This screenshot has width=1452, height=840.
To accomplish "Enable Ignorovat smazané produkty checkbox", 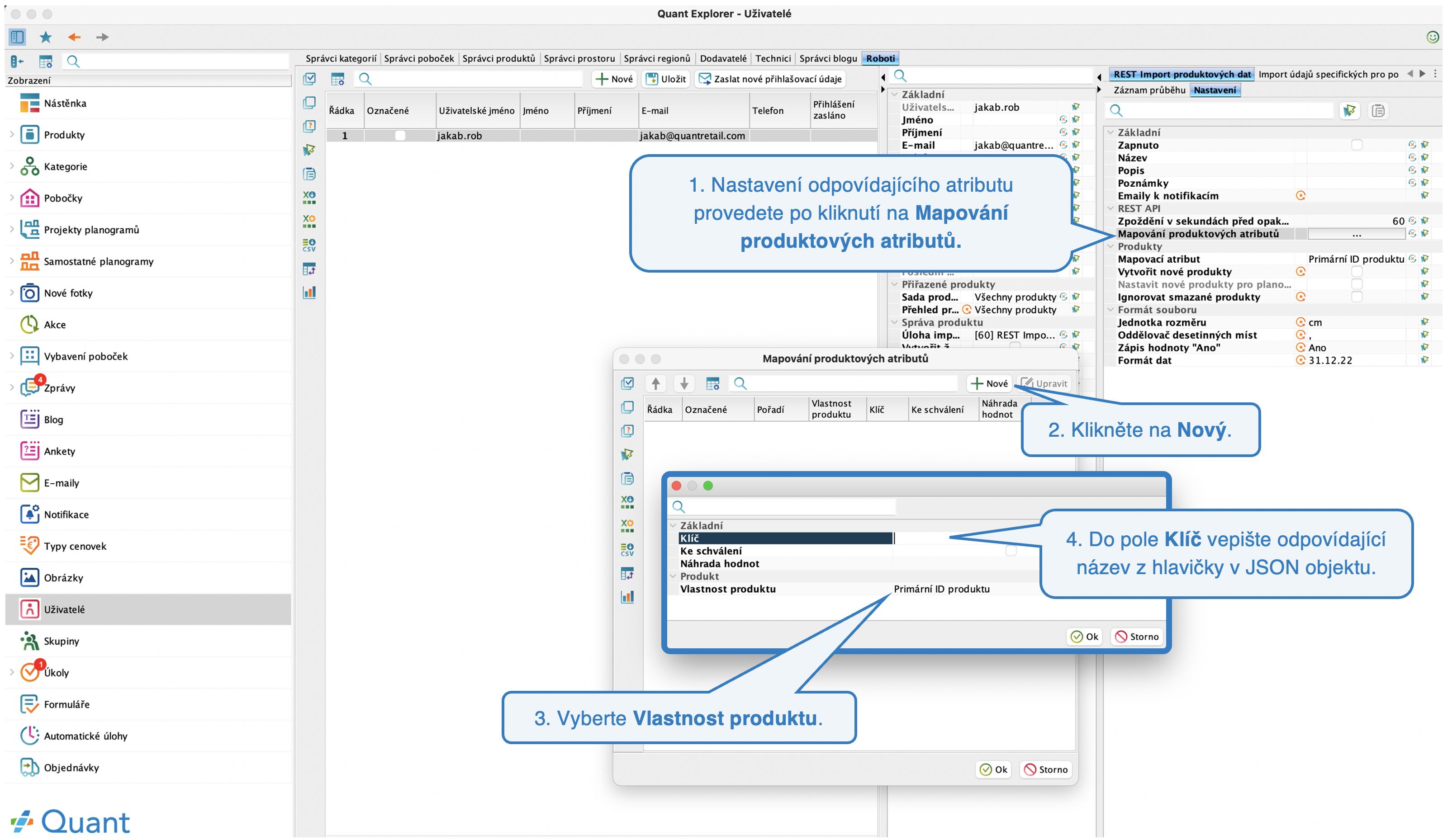I will pos(1357,297).
